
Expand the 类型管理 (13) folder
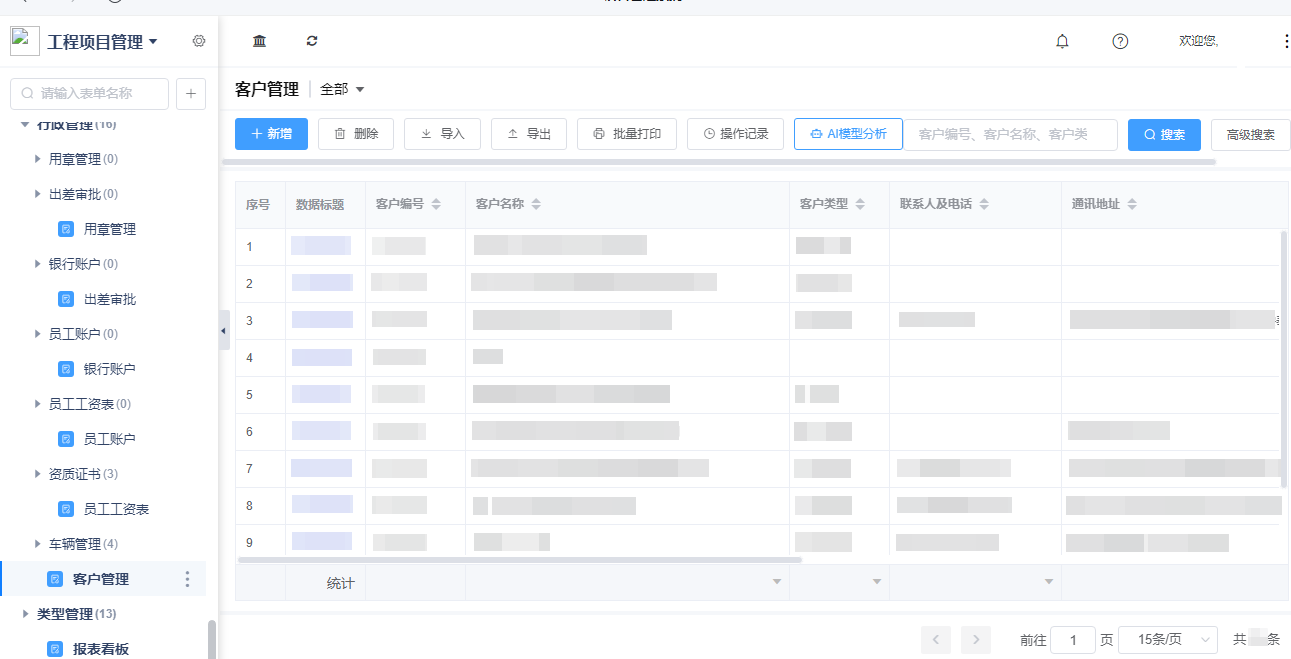click(x=25, y=614)
